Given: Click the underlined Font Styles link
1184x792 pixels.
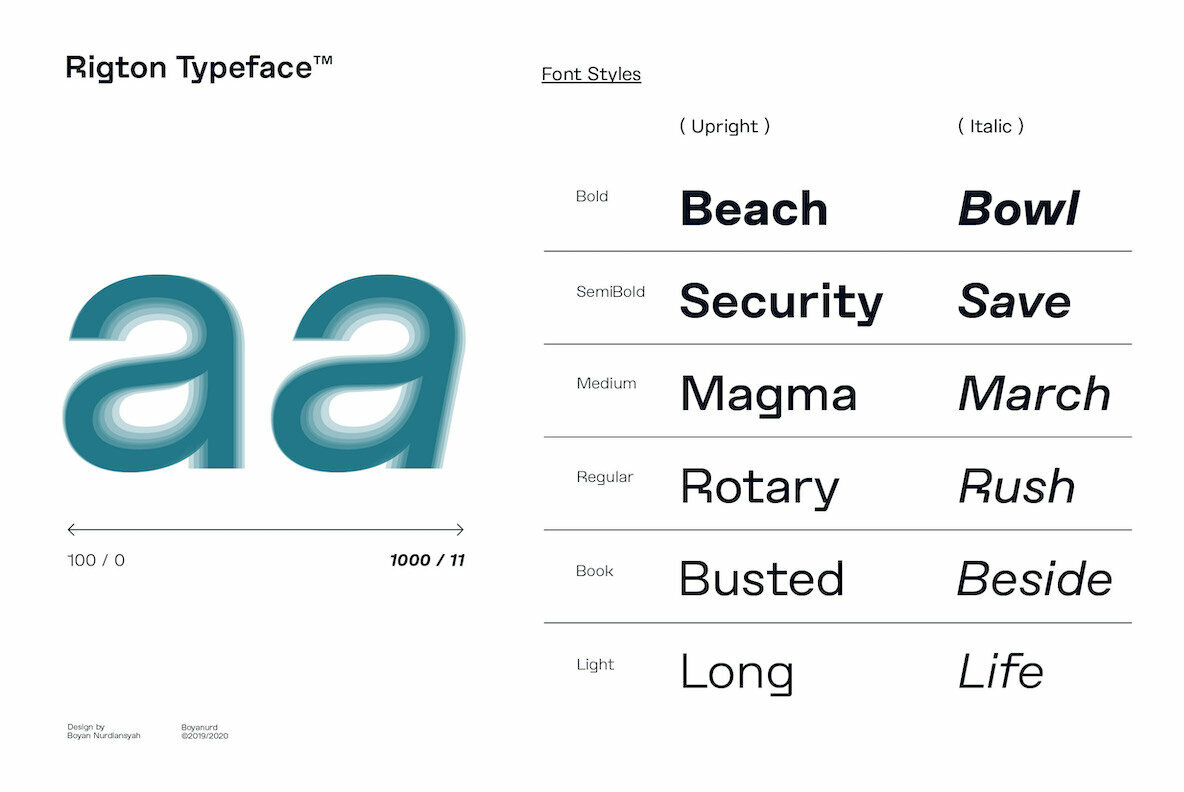Looking at the screenshot, I should [x=591, y=74].
